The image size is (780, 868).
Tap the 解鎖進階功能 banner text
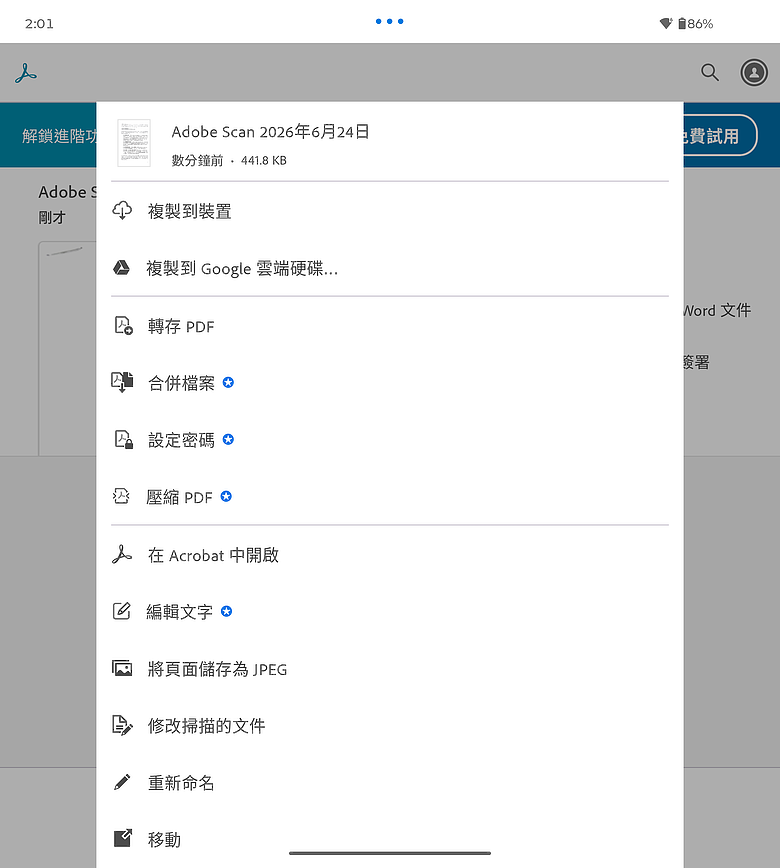coord(59,136)
